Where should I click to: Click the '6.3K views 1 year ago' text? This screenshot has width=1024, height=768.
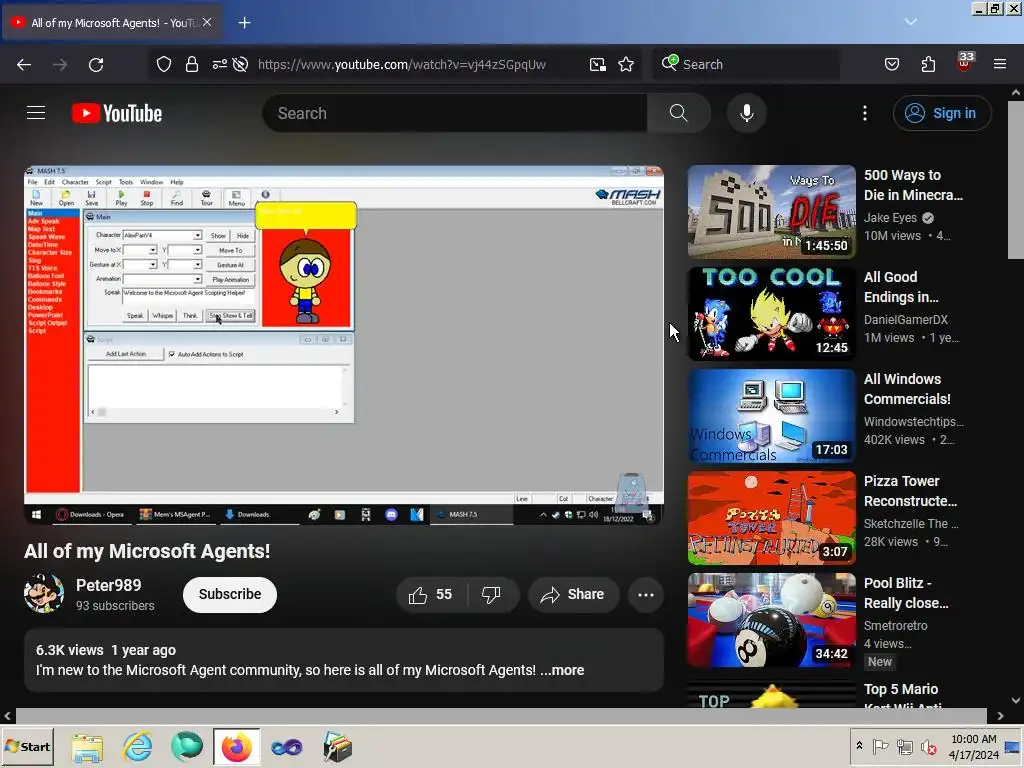coord(106,650)
